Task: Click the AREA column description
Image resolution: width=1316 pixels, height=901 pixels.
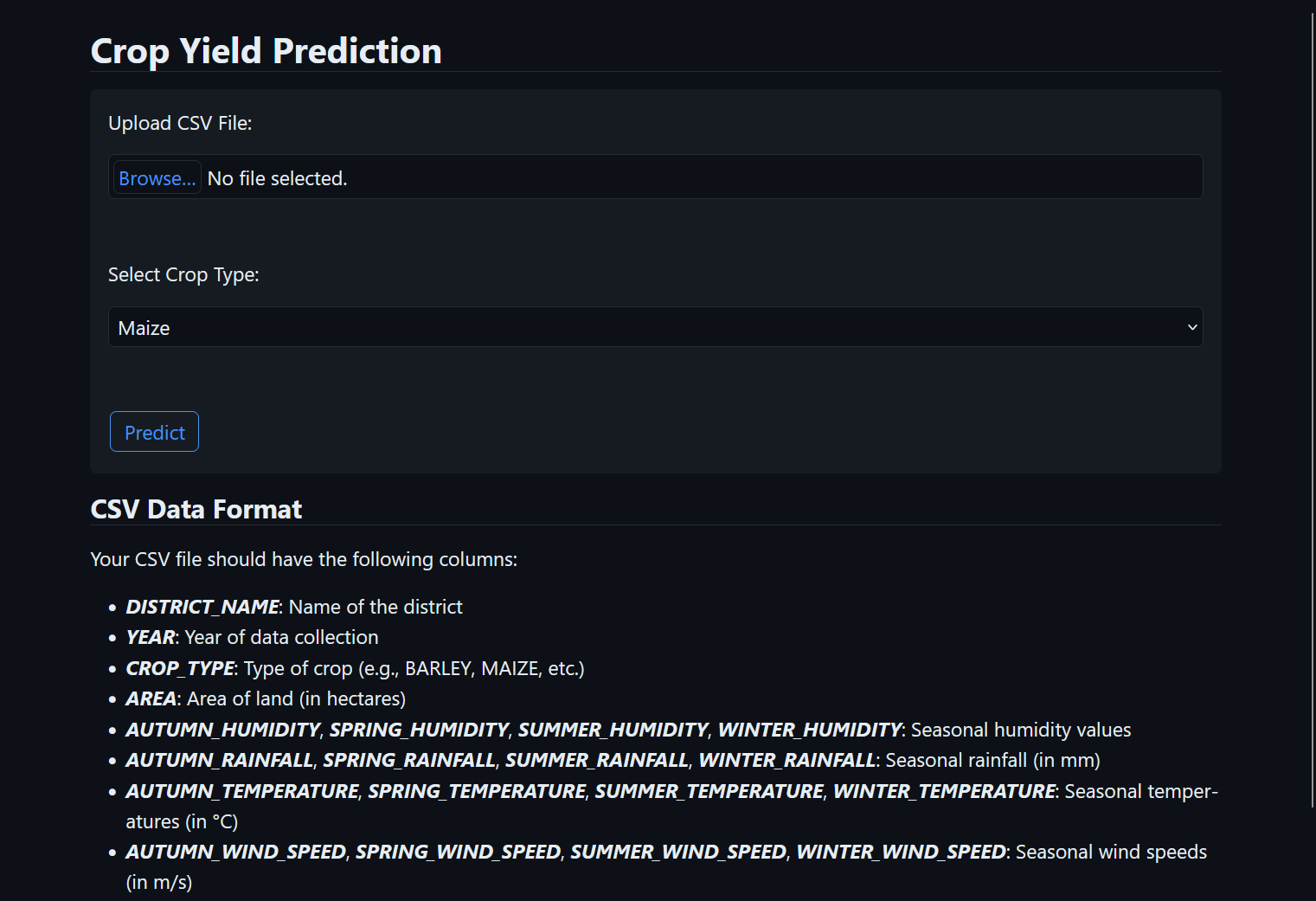Action: 151,698
